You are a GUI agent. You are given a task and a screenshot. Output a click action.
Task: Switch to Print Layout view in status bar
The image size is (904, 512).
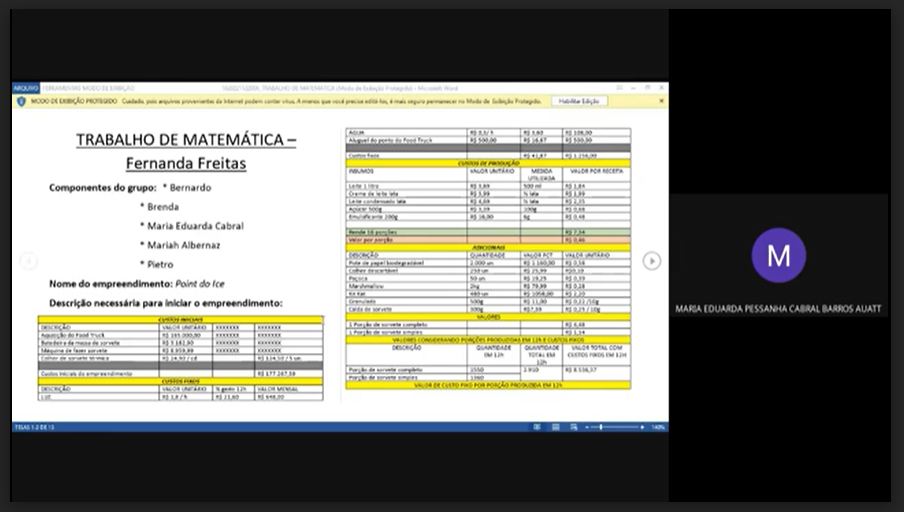(555, 427)
